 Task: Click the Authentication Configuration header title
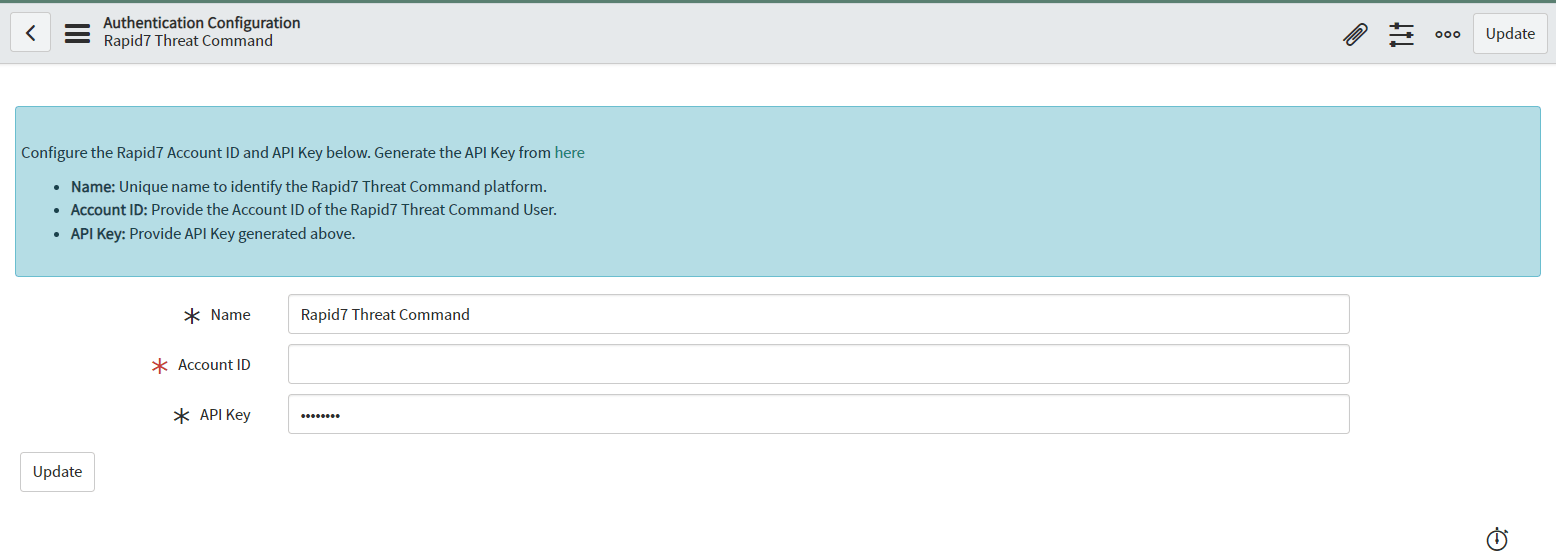tap(201, 23)
